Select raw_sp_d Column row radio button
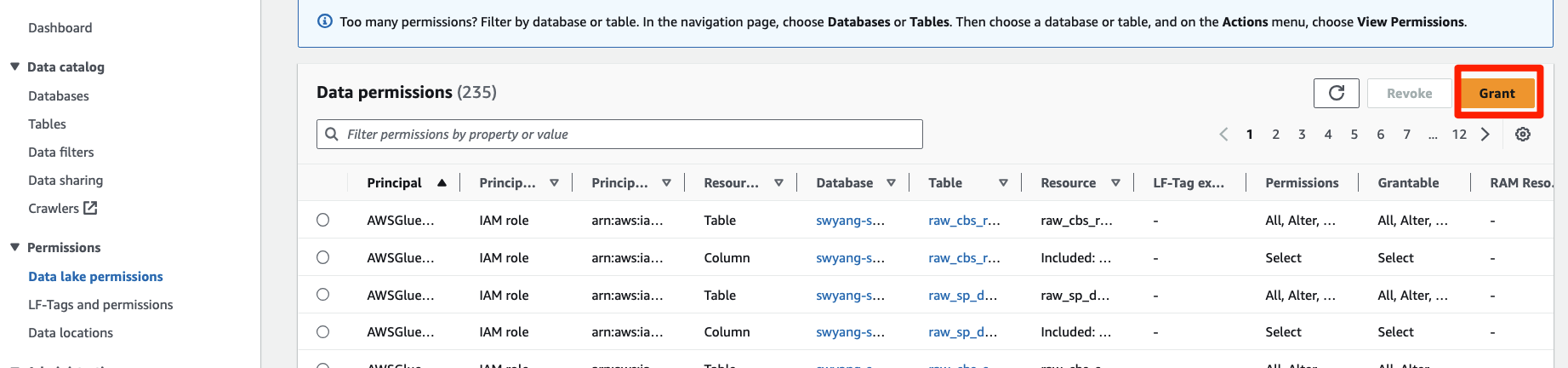This screenshot has width=1568, height=368. click(323, 332)
